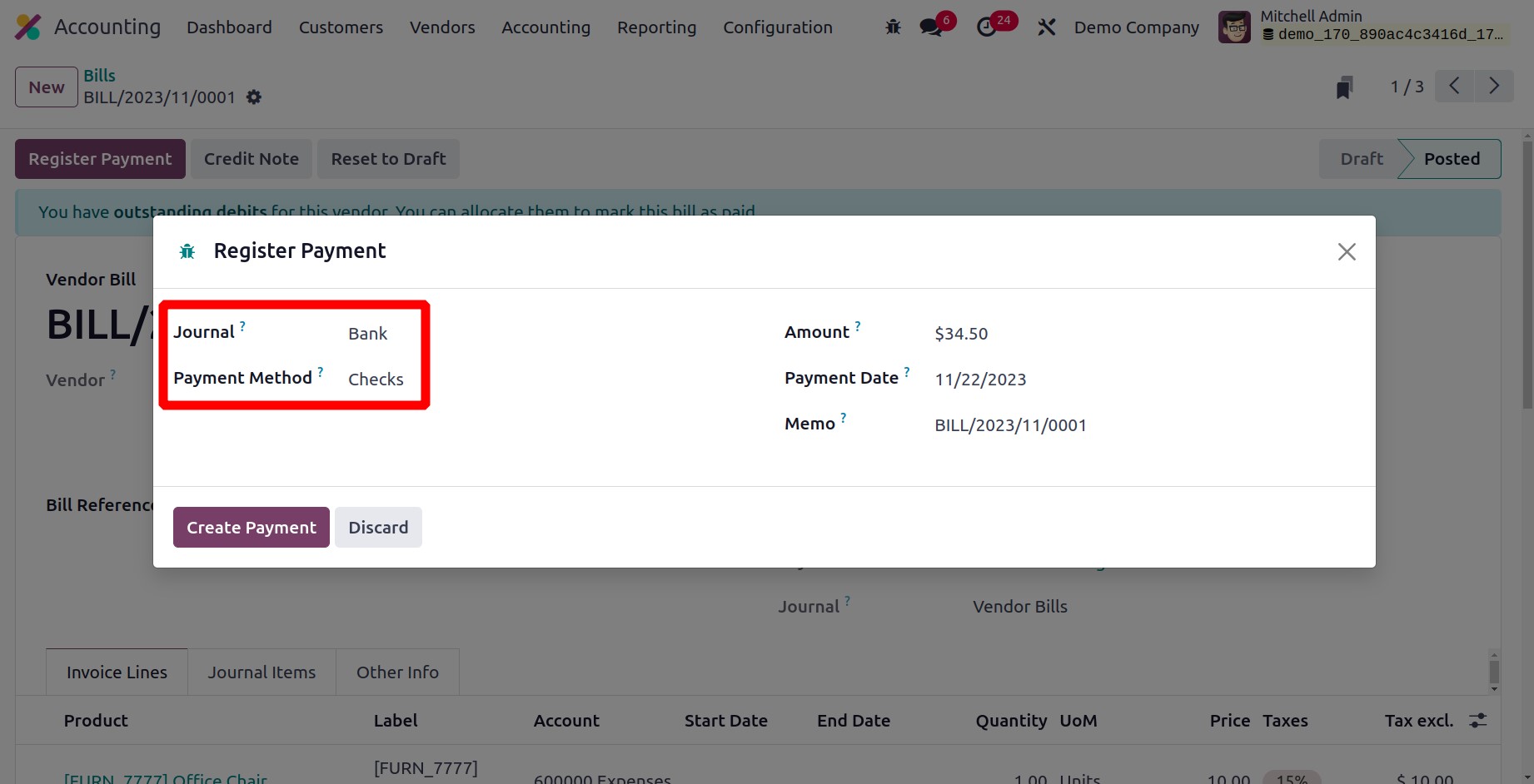Open the debug bug icon in navbar

pyautogui.click(x=893, y=27)
